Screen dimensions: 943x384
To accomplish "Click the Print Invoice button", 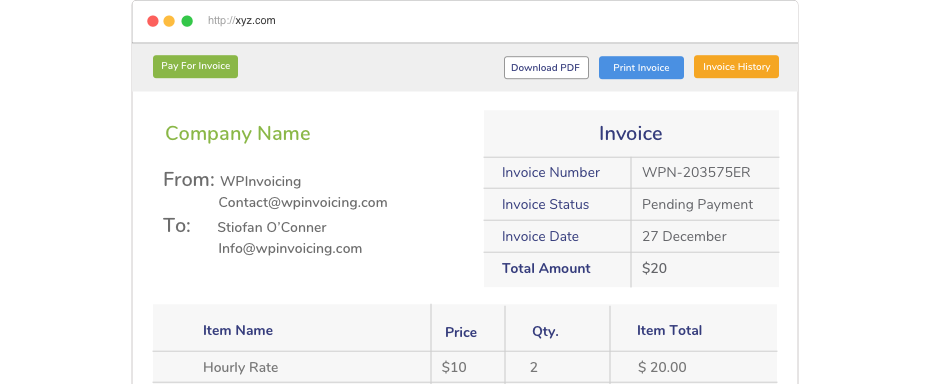I will click(x=641, y=67).
